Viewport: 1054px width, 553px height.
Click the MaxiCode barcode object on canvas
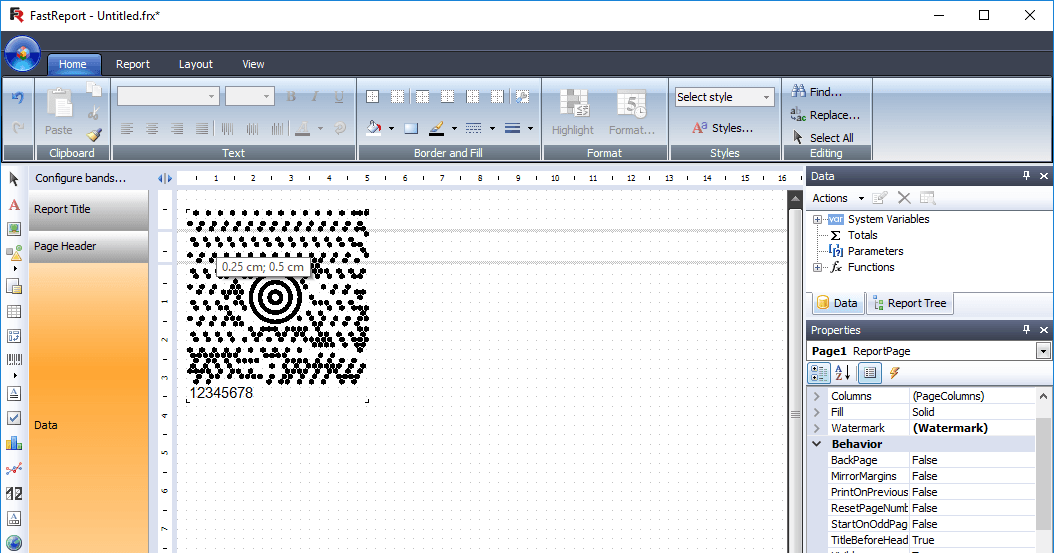click(x=277, y=306)
